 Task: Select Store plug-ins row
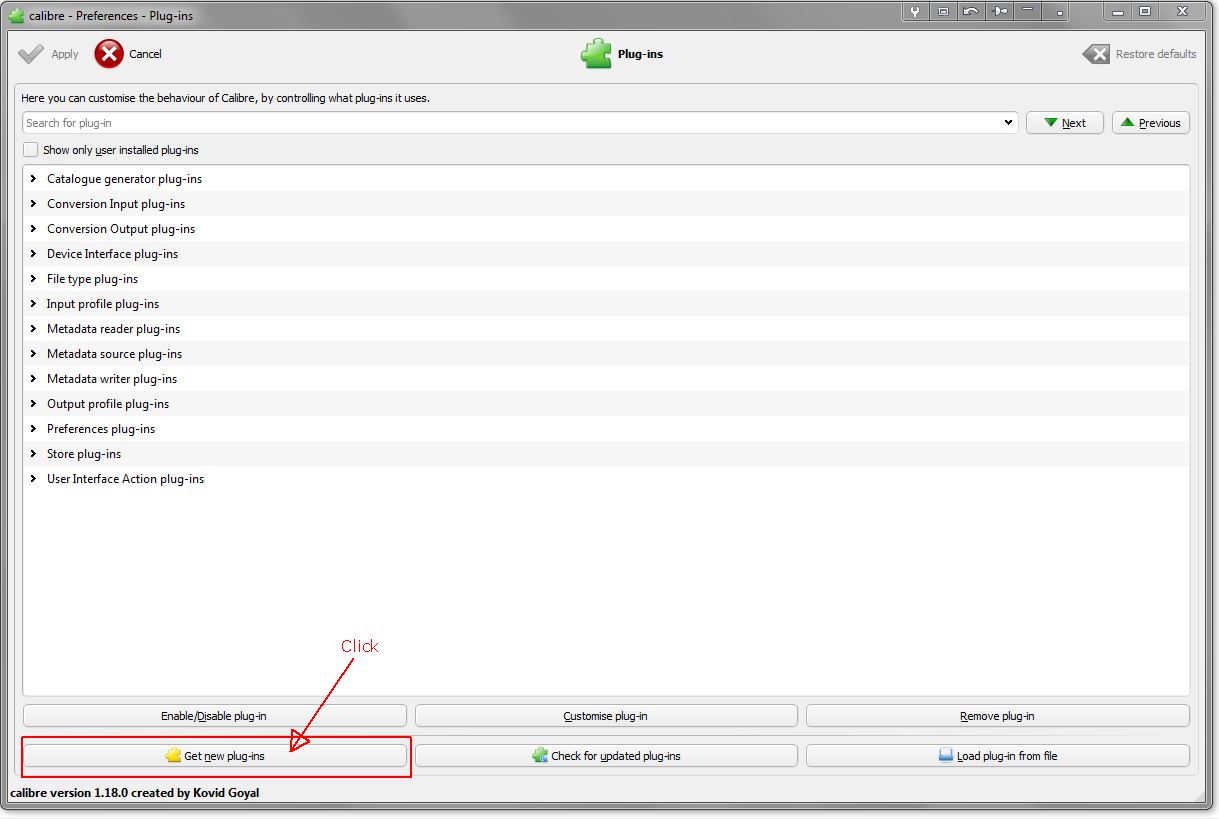click(x=606, y=454)
